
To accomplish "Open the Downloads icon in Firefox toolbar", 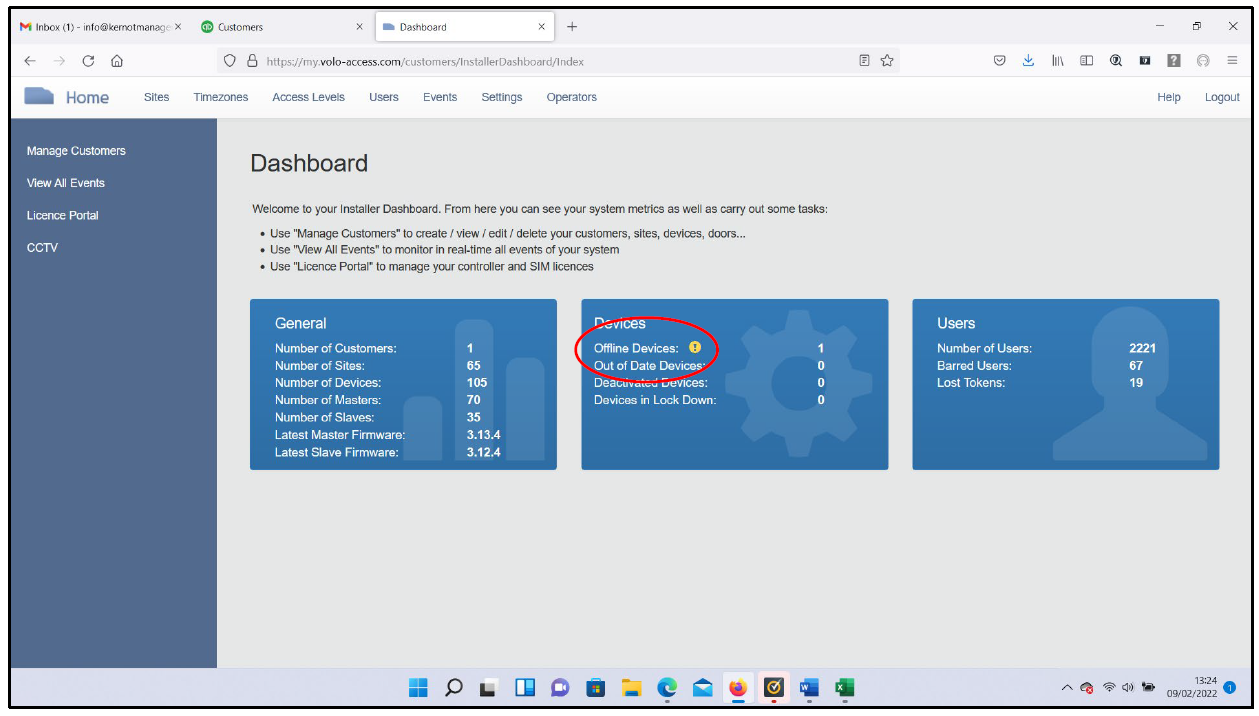I will click(1029, 60).
